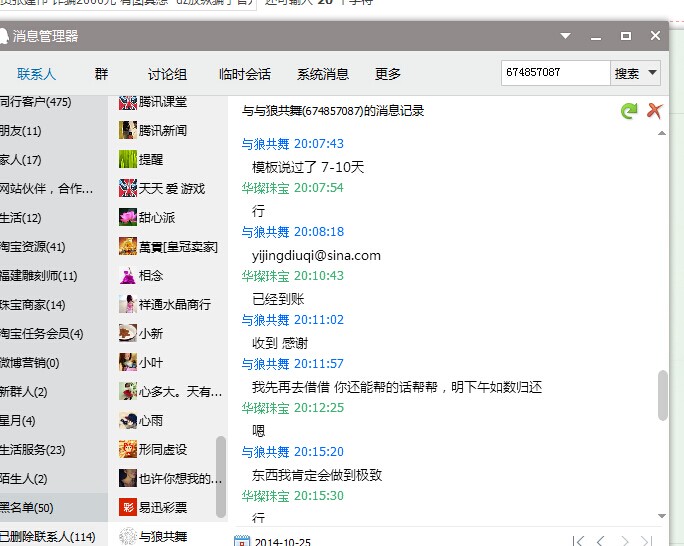Viewport: 684px width, 546px height.
Task: Click the message pane scroll up arrow
Action: coord(662,133)
